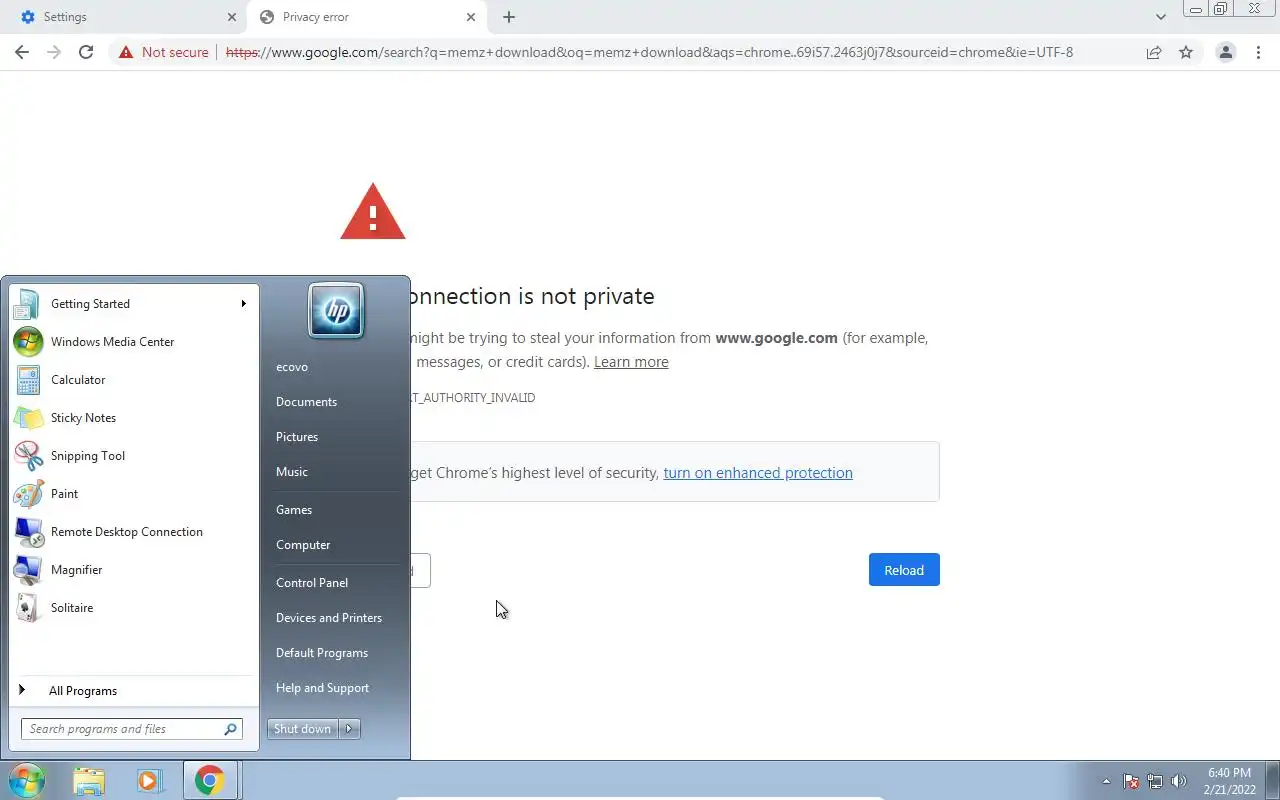Open the Chrome tab search dropdown
This screenshot has width=1280, height=800.
1160,17
